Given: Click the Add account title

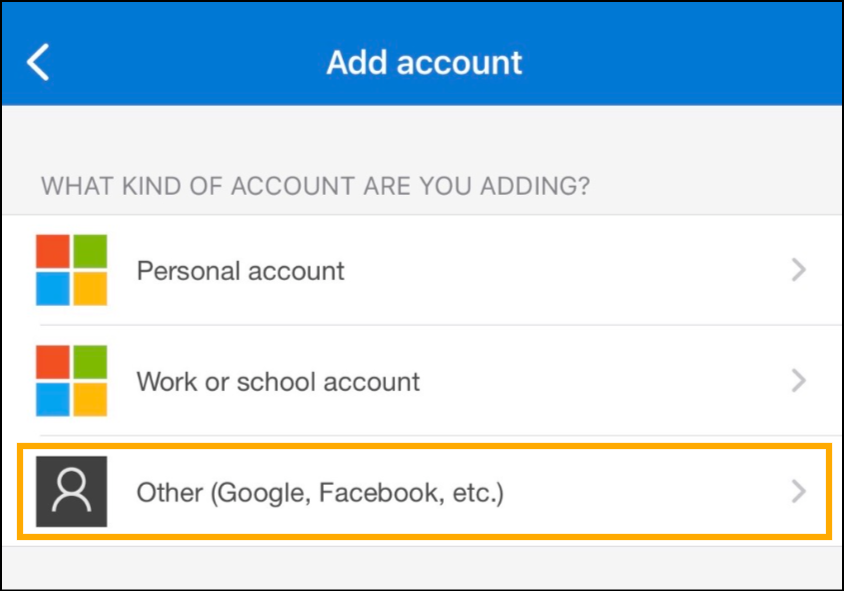Looking at the screenshot, I should pos(424,62).
